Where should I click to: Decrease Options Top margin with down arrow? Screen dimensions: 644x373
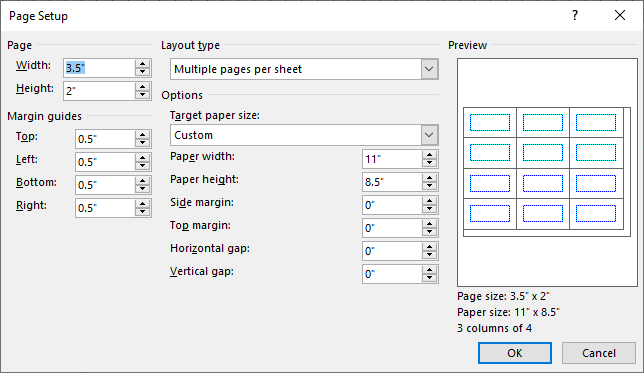[x=429, y=232]
